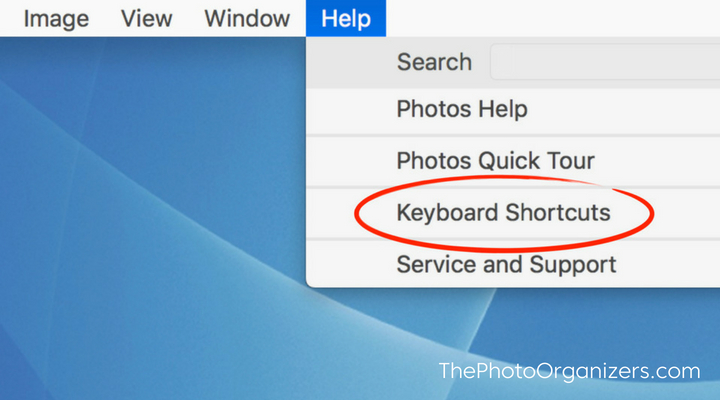Click empty menu bar area right of Help
Viewport: 720px width, 400px height.
tap(551, 18)
